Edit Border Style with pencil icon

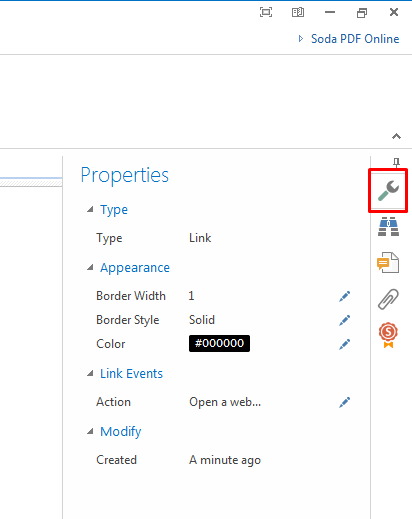click(344, 320)
